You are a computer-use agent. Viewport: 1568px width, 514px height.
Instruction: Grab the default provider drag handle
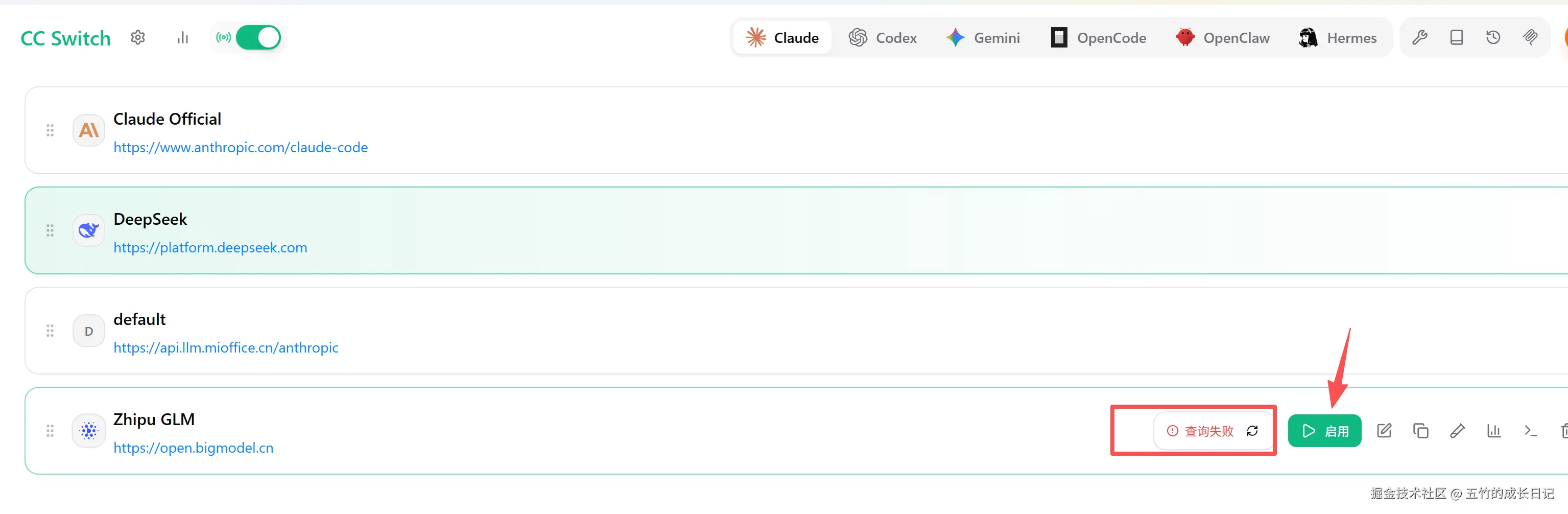click(x=50, y=331)
